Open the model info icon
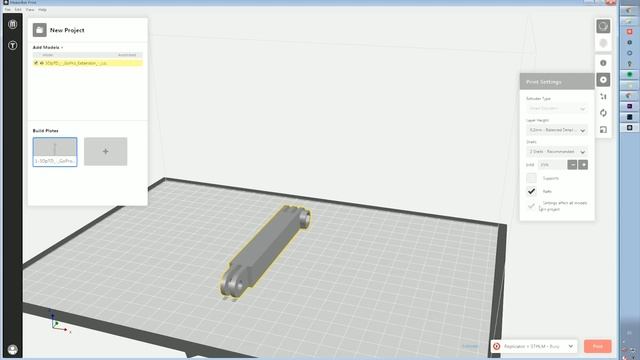The width and height of the screenshot is (640, 360). 603,63
